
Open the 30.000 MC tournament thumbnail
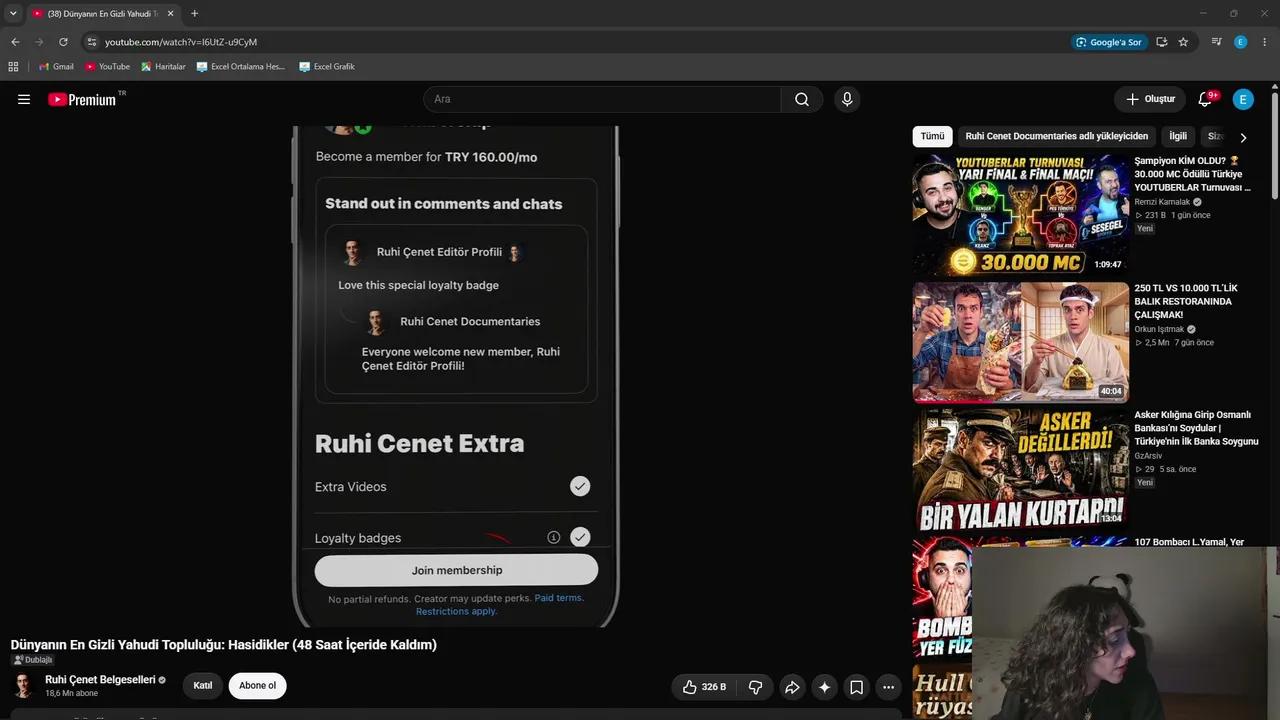[1020, 215]
